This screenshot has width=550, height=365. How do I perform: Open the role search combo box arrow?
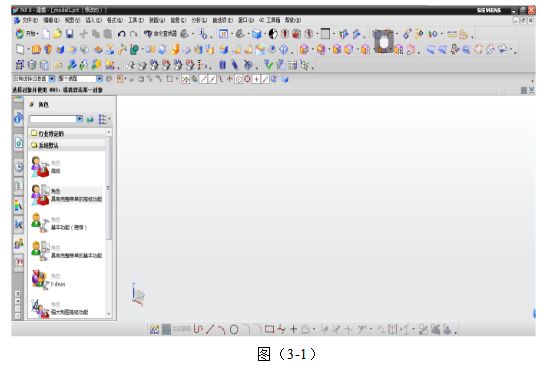79,119
